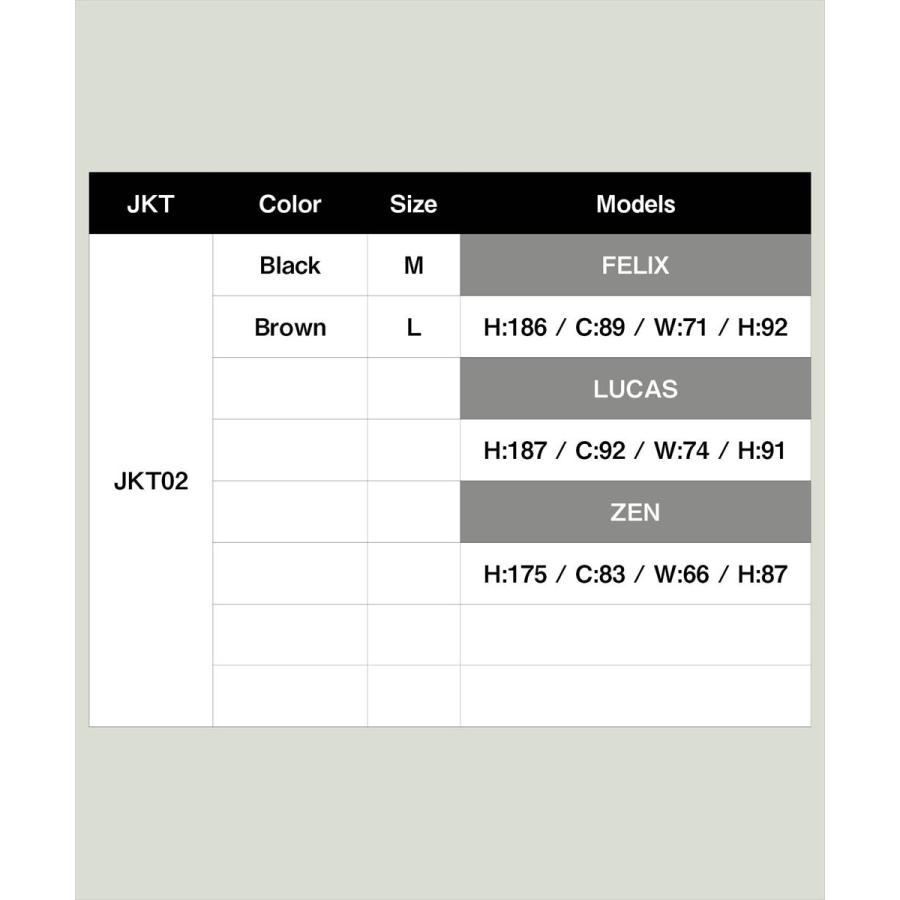
Task: Click the Models column header
Action: 635,204
